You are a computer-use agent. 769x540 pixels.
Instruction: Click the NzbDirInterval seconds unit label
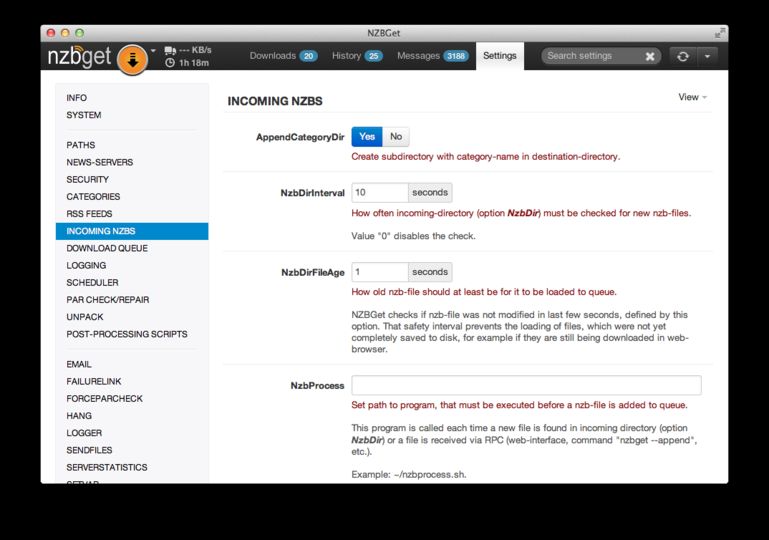click(x=430, y=193)
